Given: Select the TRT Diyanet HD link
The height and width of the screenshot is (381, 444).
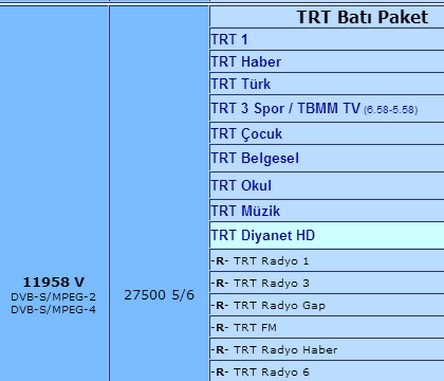Looking at the screenshot, I should (263, 236).
